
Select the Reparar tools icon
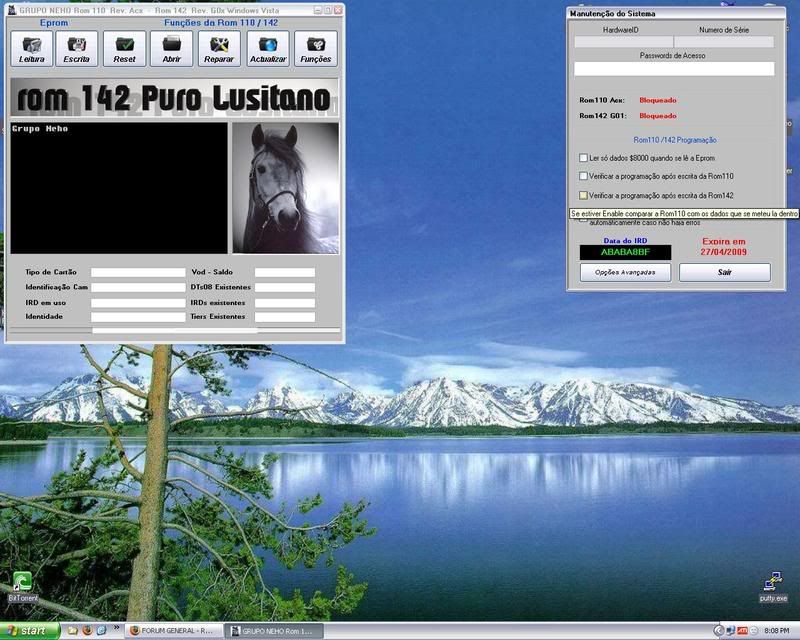[219, 48]
